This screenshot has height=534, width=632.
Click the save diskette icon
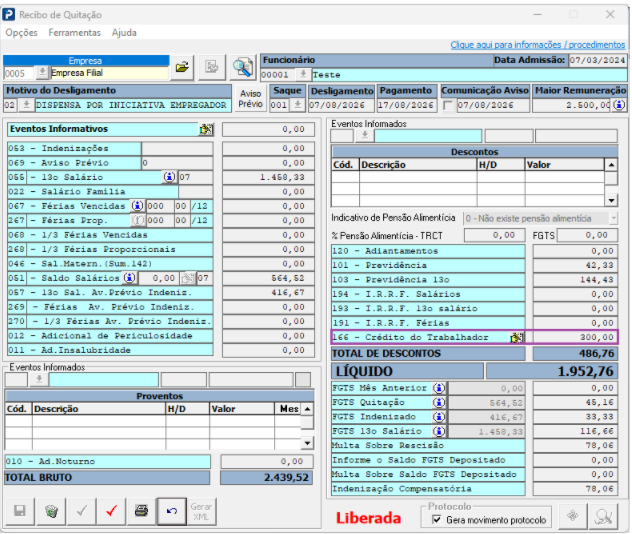pyautogui.click(x=20, y=511)
